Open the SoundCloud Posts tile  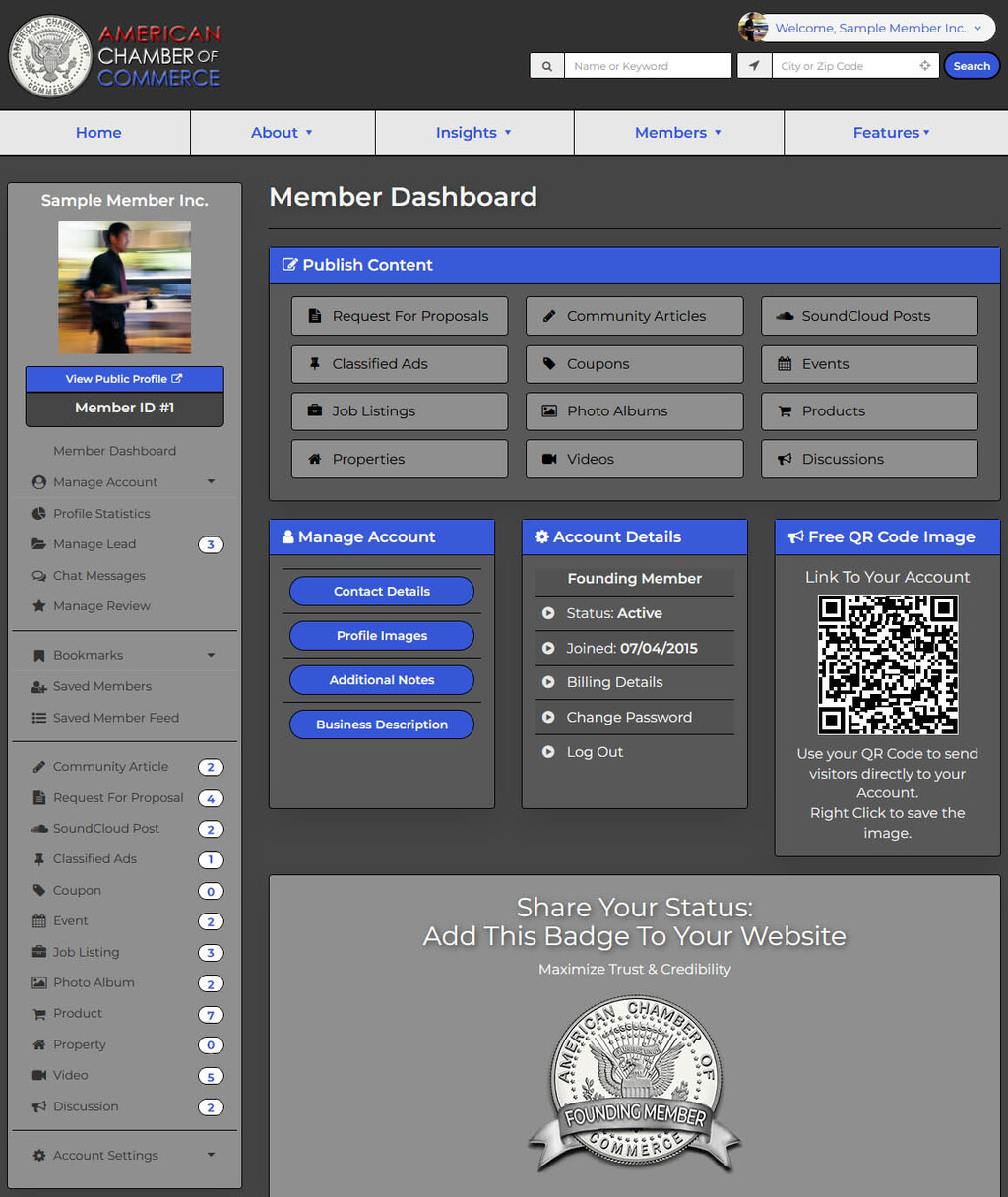(x=868, y=316)
